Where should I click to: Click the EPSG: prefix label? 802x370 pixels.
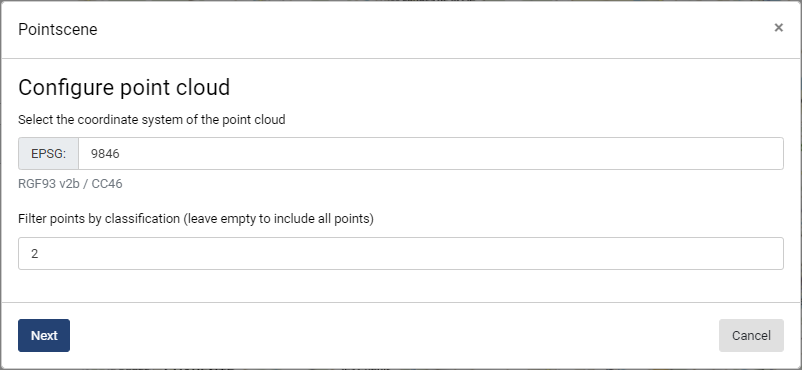click(49, 154)
